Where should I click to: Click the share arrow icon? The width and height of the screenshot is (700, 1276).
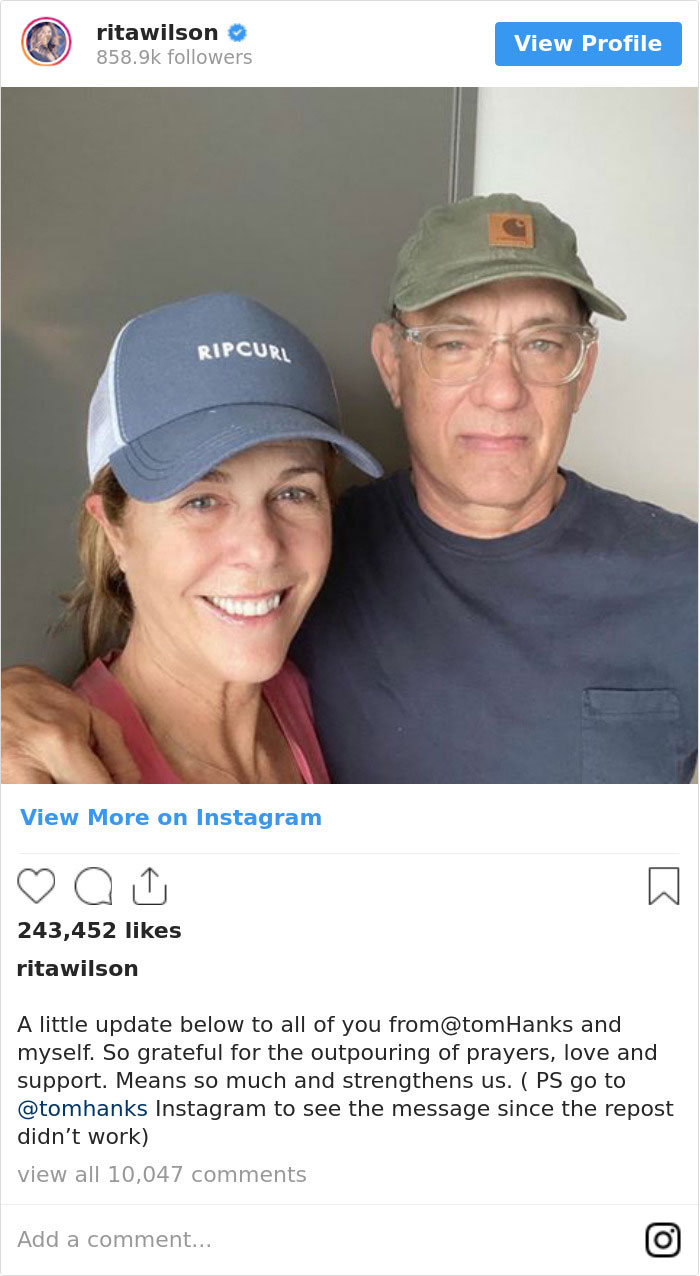pyautogui.click(x=150, y=884)
